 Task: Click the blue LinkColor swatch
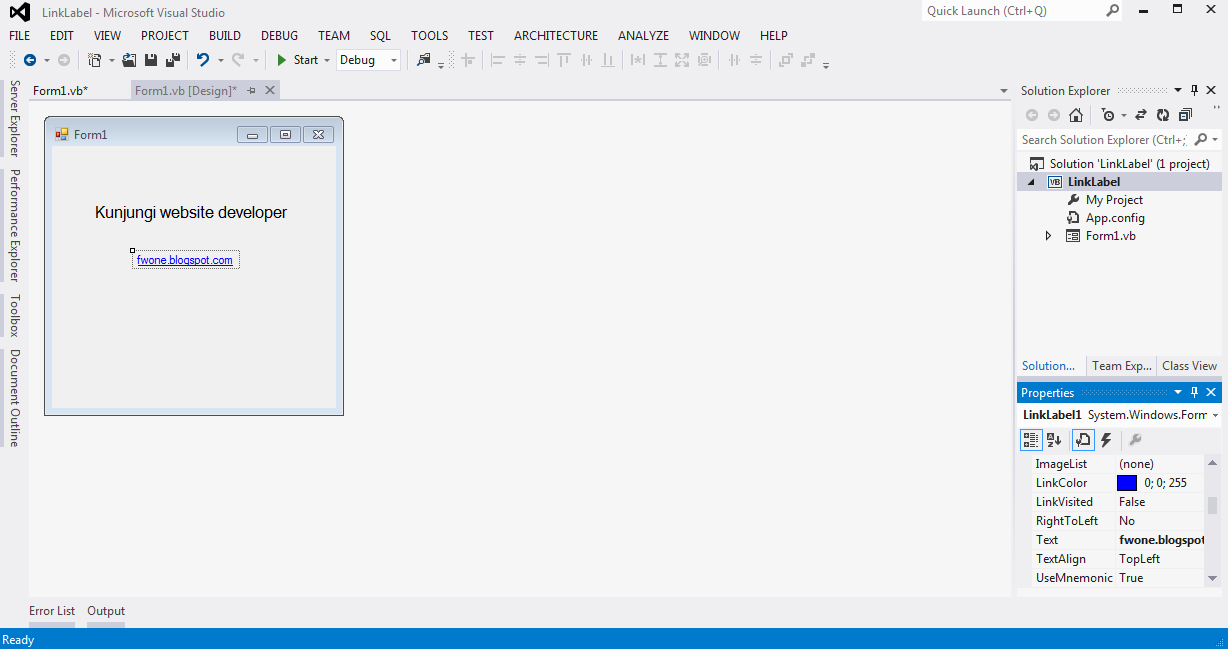pyautogui.click(x=1128, y=482)
